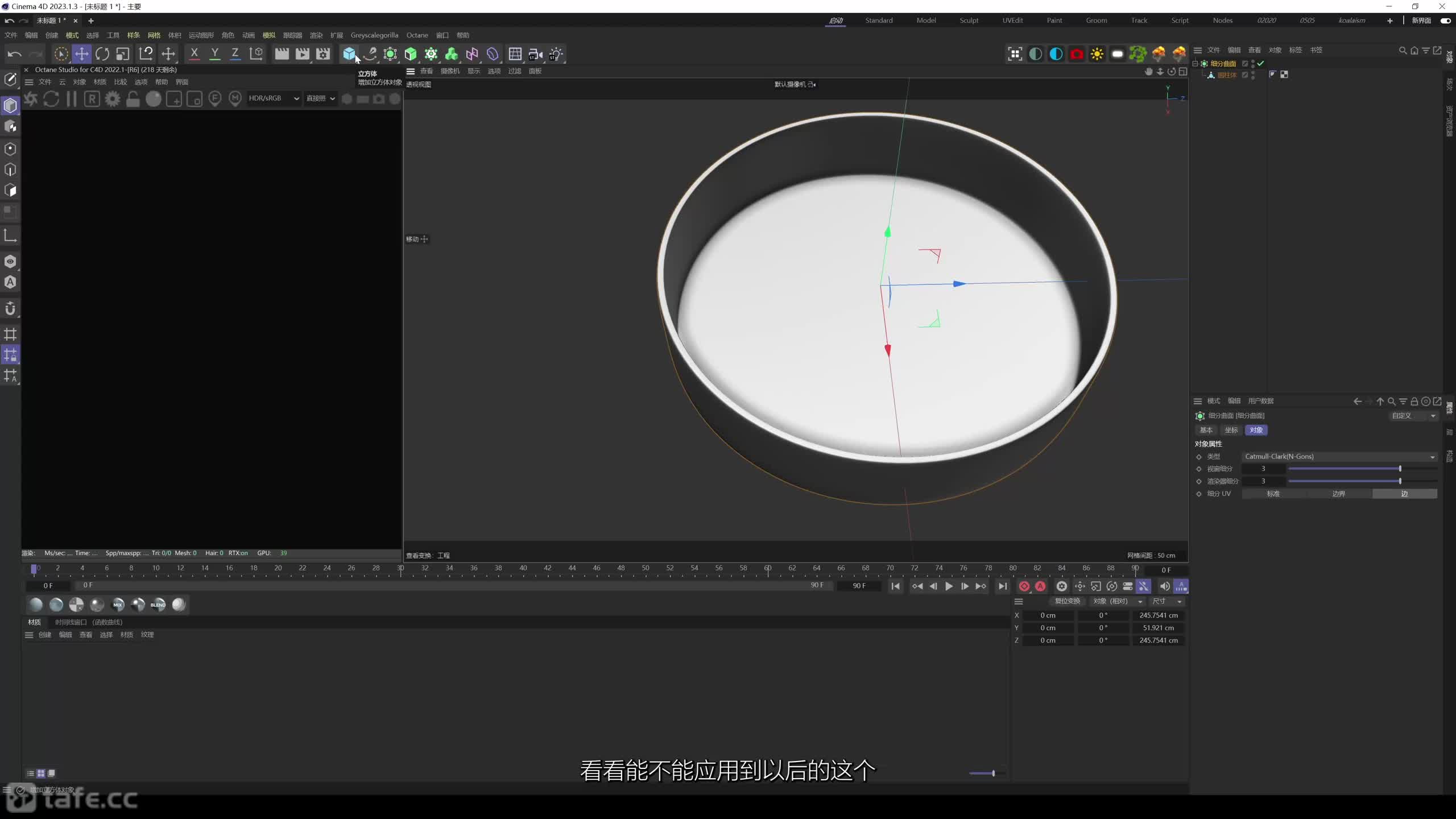Select the Rotate tool
This screenshot has width=1456, height=819.
pos(102,54)
